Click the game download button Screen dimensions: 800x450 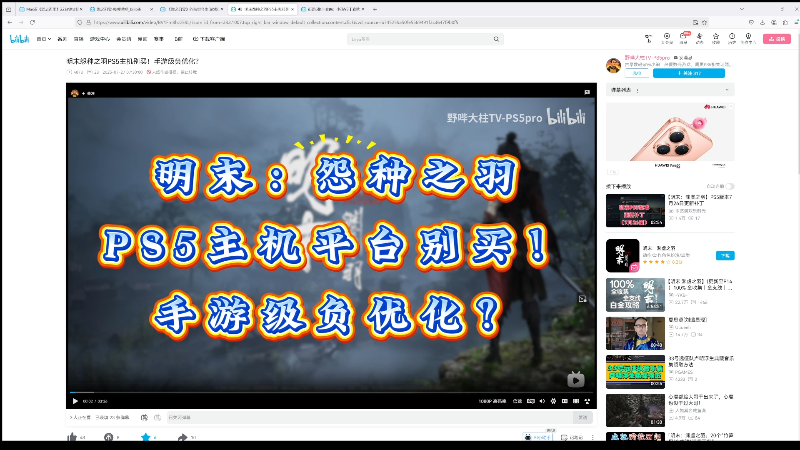pos(725,255)
